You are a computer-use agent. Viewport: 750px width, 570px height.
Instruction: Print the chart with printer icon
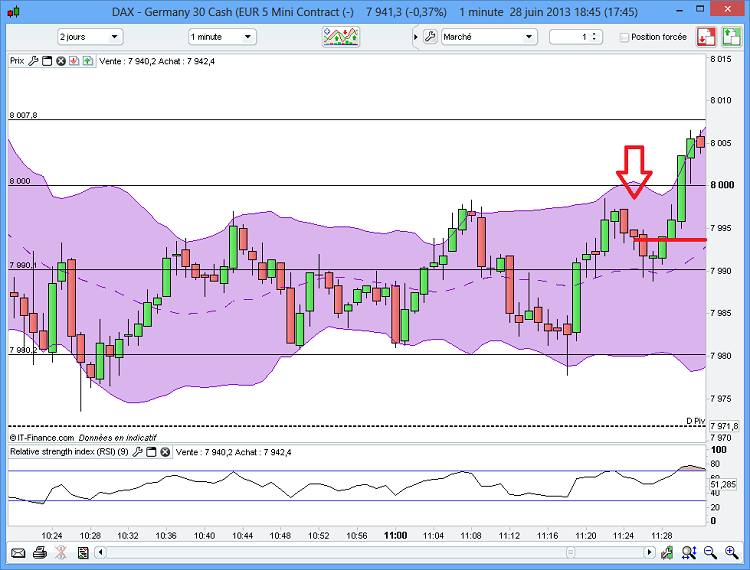coord(40,553)
